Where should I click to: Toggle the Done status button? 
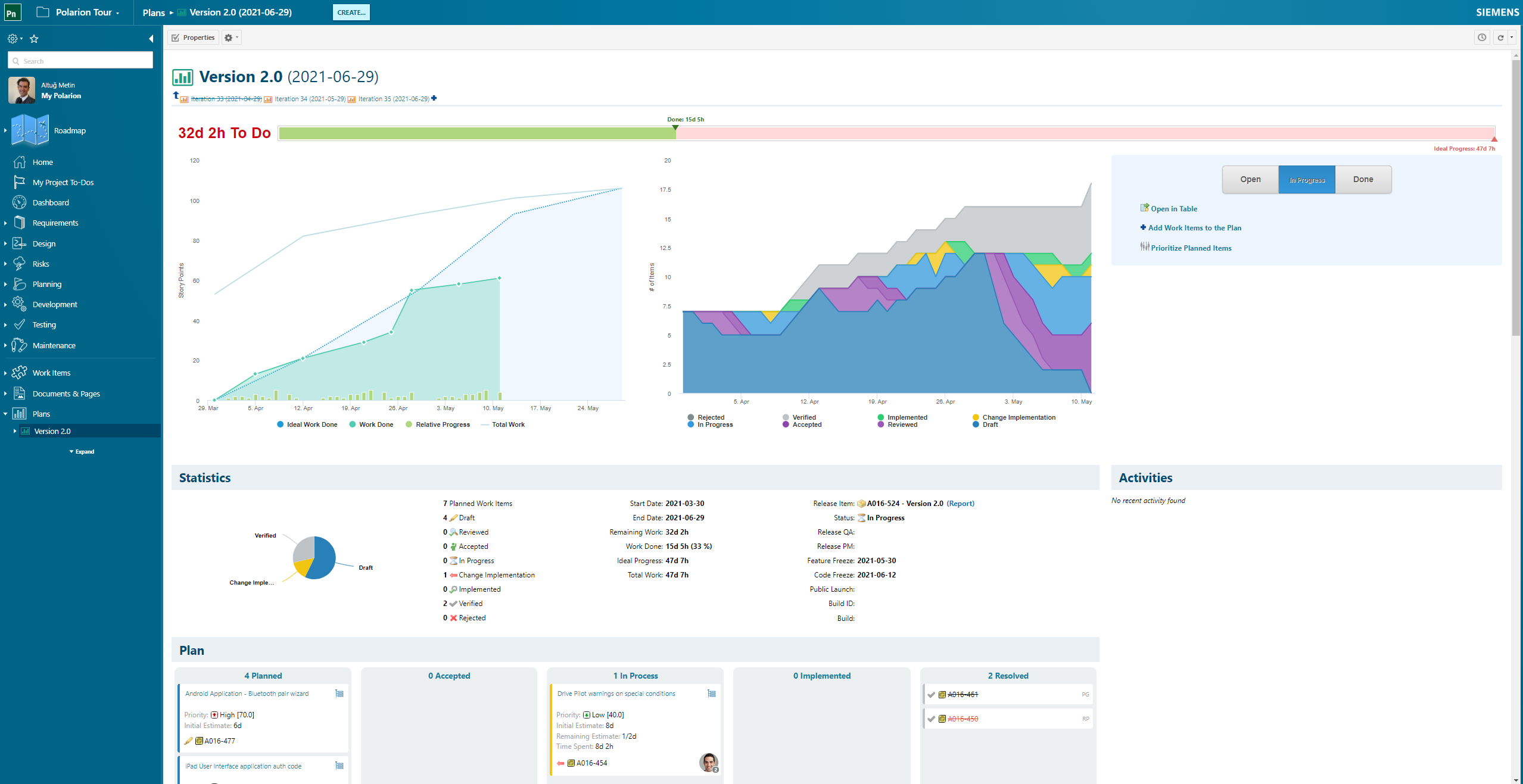pos(1362,179)
